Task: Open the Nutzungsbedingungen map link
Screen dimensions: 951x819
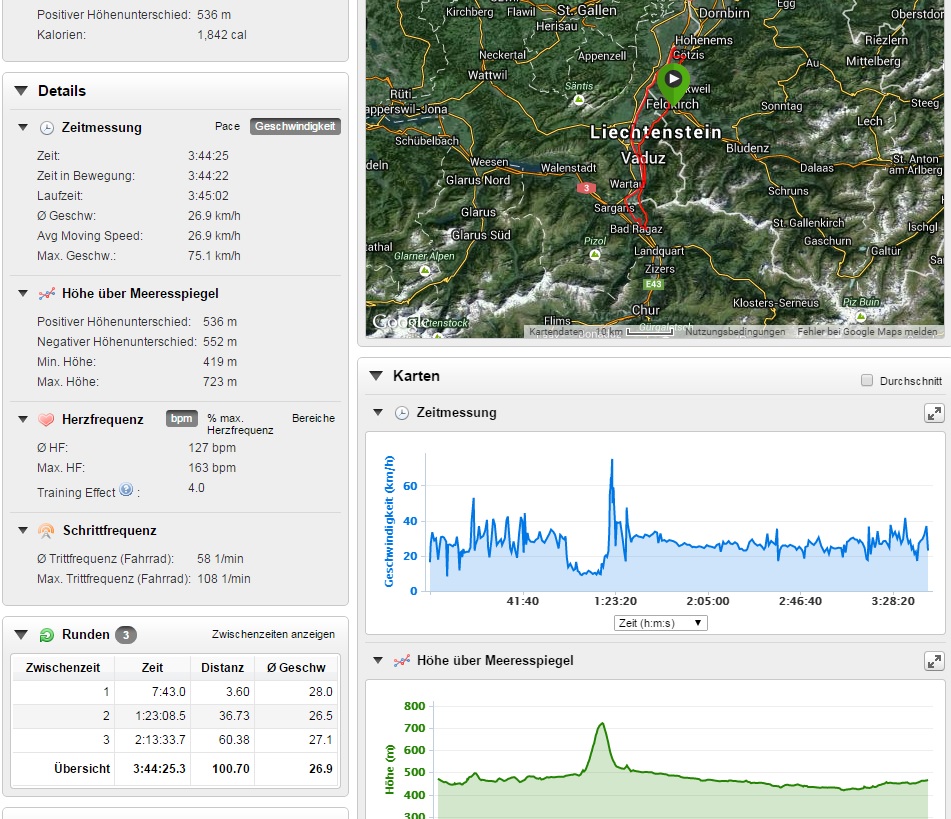Action: tap(734, 332)
